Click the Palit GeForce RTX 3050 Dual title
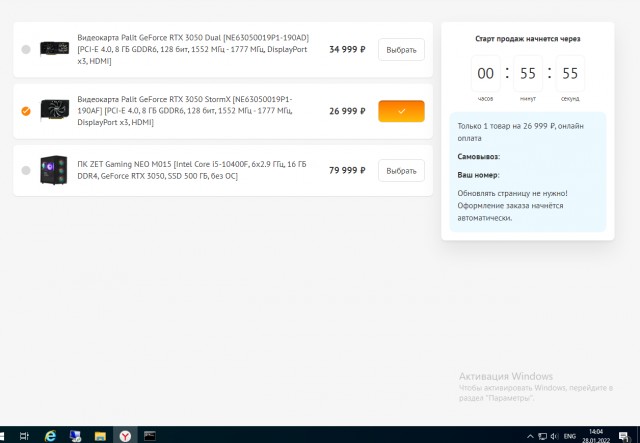The image size is (640, 443). point(193,49)
